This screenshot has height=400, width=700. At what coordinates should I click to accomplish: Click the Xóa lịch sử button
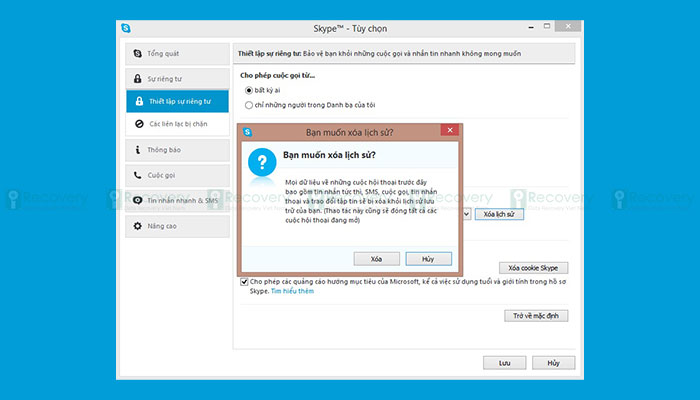tap(499, 214)
